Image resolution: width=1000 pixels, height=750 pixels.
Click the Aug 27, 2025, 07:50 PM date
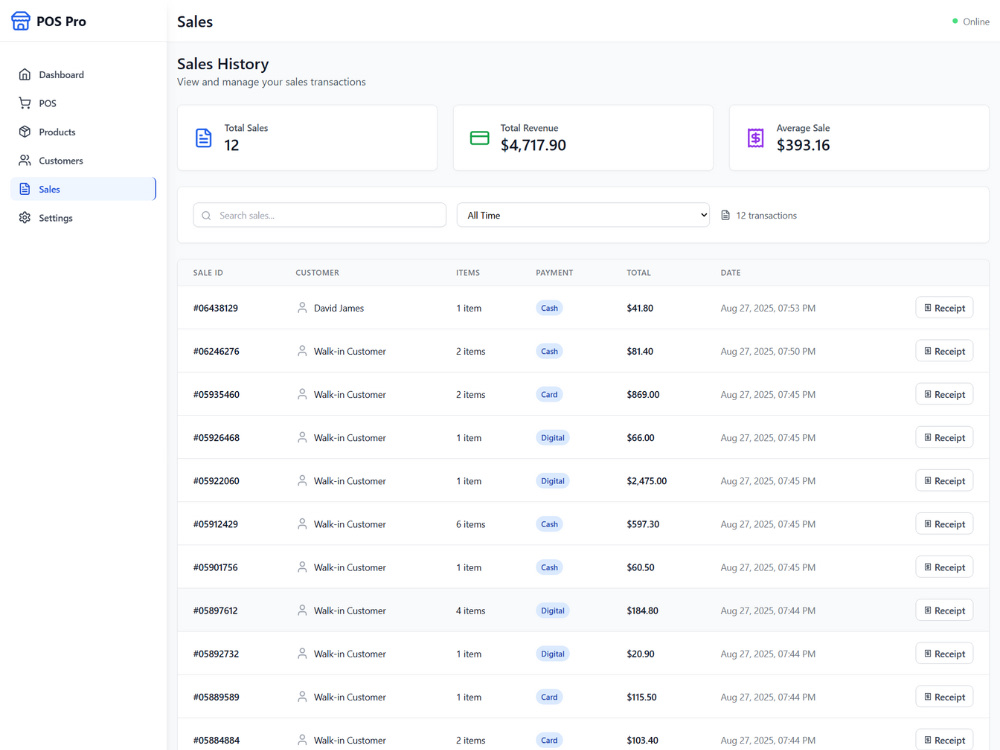click(768, 351)
